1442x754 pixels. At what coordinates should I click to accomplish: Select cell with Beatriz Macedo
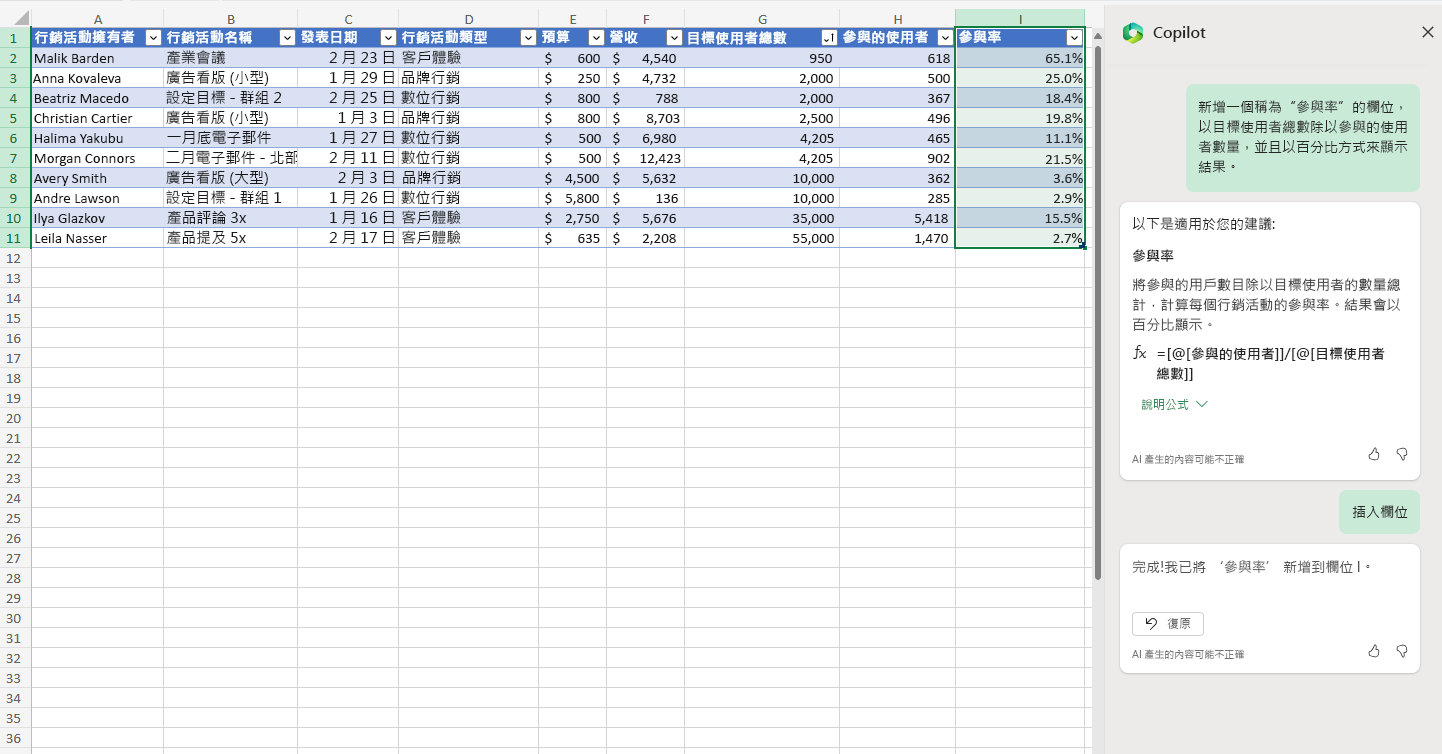point(97,98)
